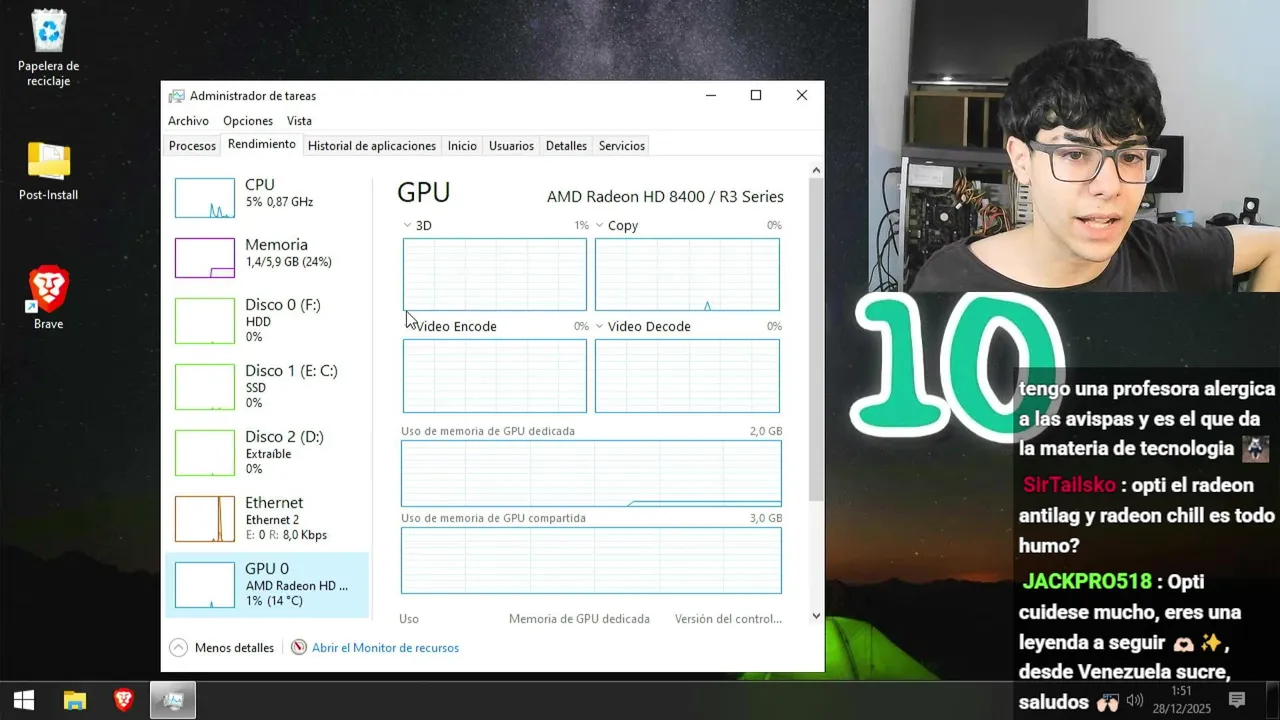Switch to the Procesos tab

(x=192, y=146)
